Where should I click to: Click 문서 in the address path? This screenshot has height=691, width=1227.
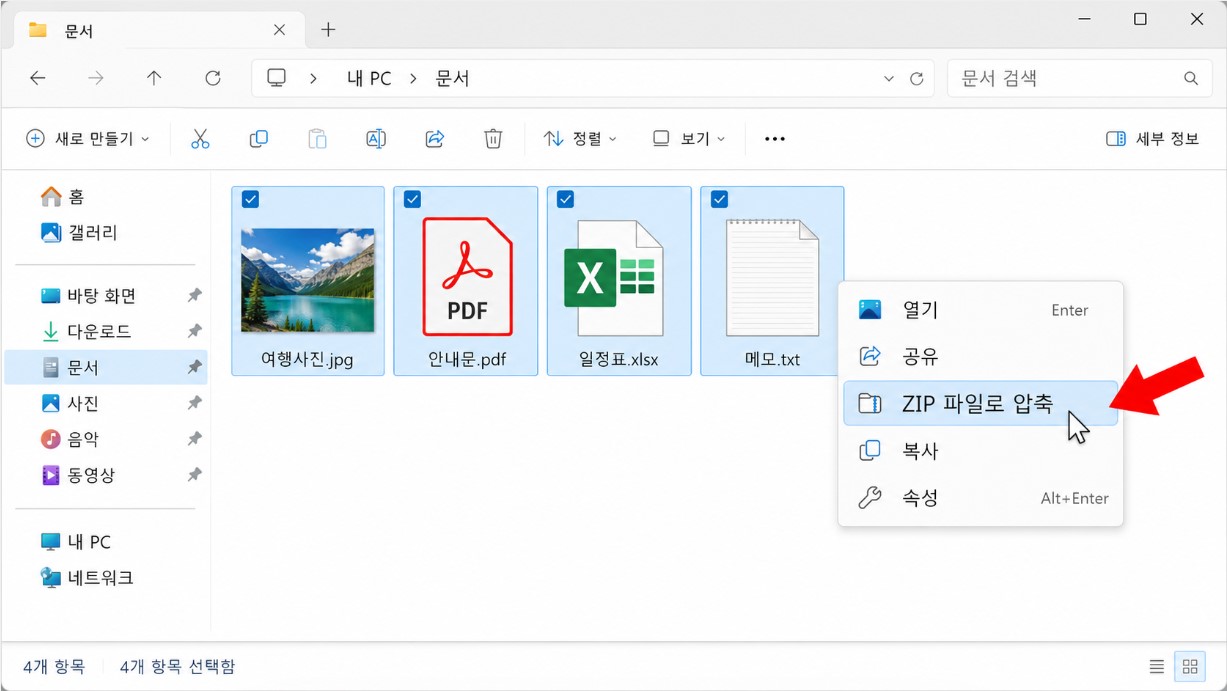click(452, 78)
